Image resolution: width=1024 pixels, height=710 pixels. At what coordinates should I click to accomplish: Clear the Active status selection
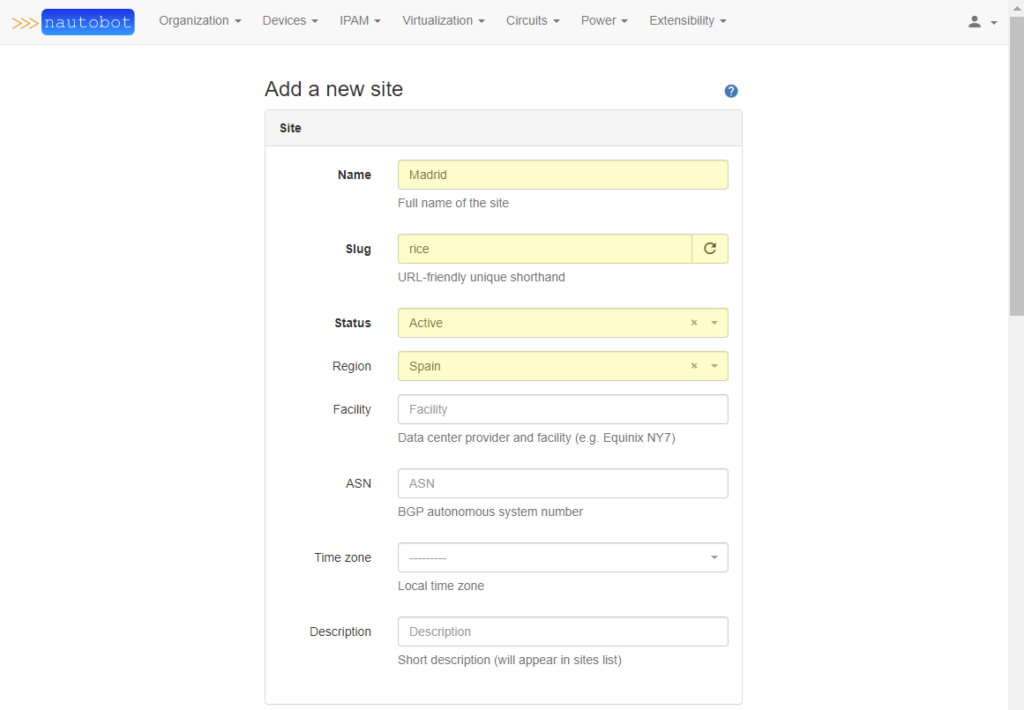(694, 323)
